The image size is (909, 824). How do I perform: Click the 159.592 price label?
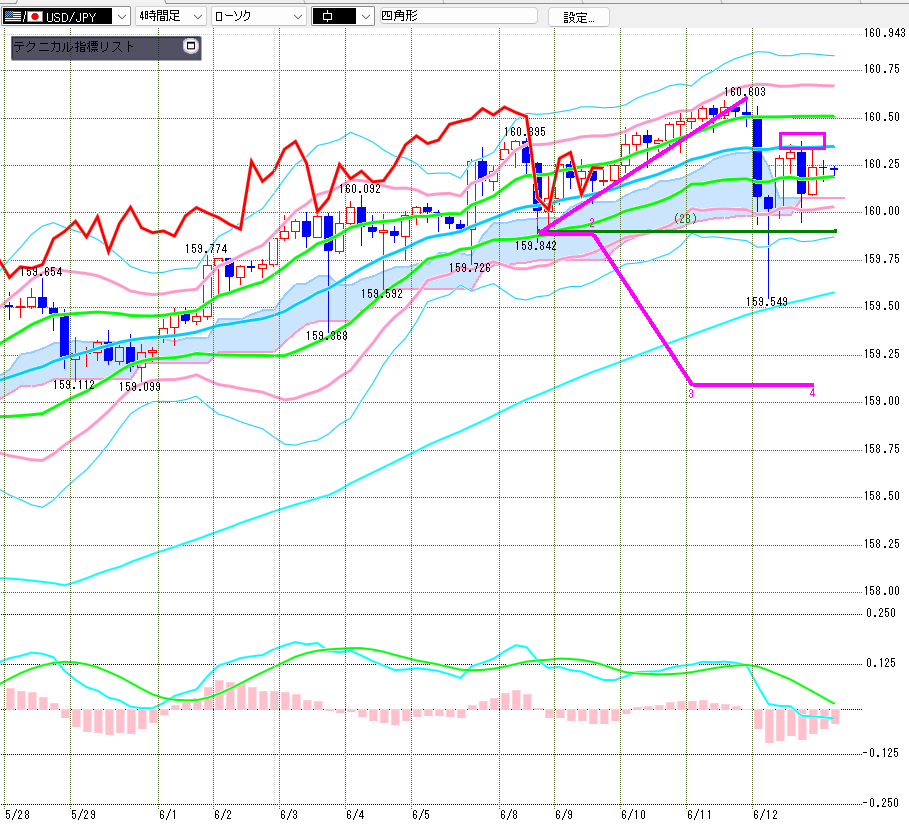point(381,294)
